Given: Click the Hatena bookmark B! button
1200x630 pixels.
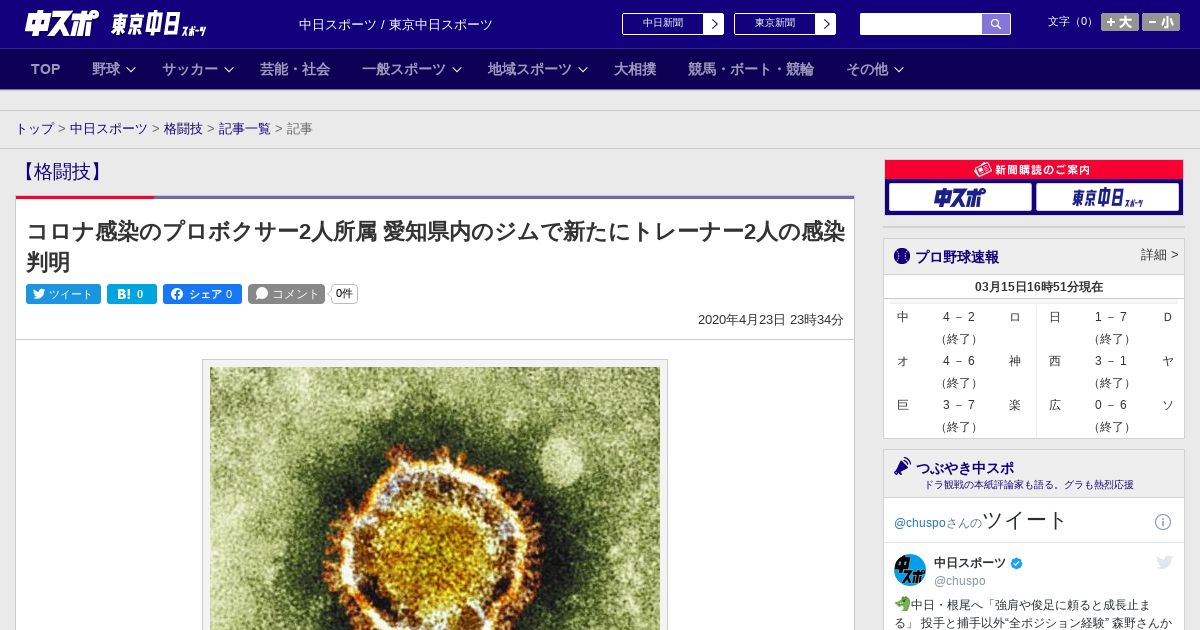Looking at the screenshot, I should (x=132, y=294).
